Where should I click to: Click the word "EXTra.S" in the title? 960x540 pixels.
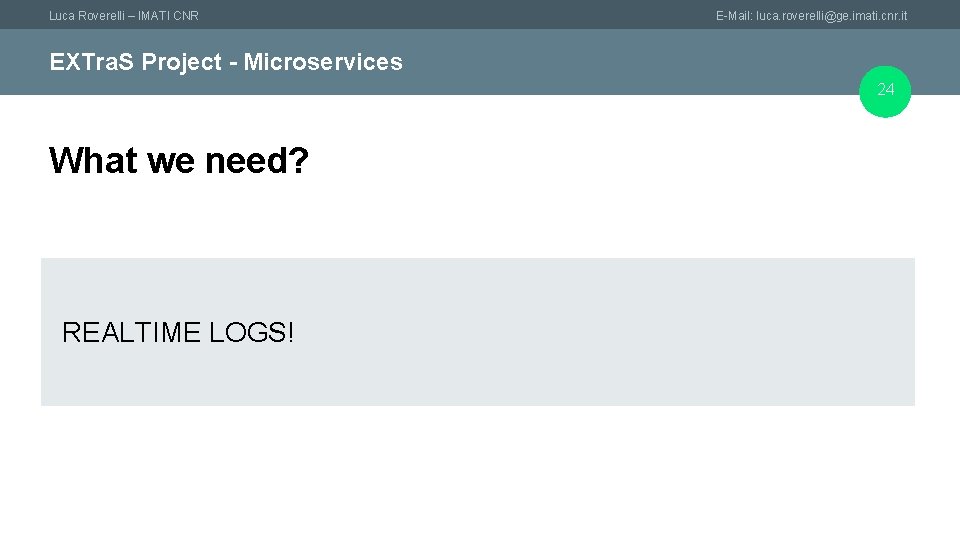(x=92, y=62)
